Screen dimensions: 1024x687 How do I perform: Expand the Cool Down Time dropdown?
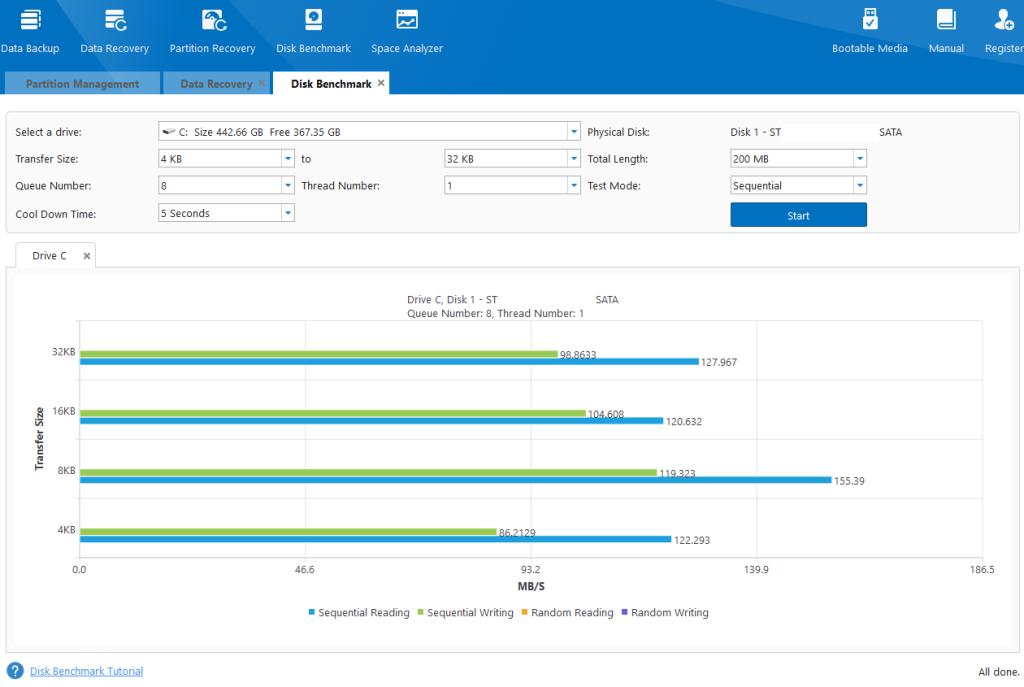pyautogui.click(x=287, y=213)
